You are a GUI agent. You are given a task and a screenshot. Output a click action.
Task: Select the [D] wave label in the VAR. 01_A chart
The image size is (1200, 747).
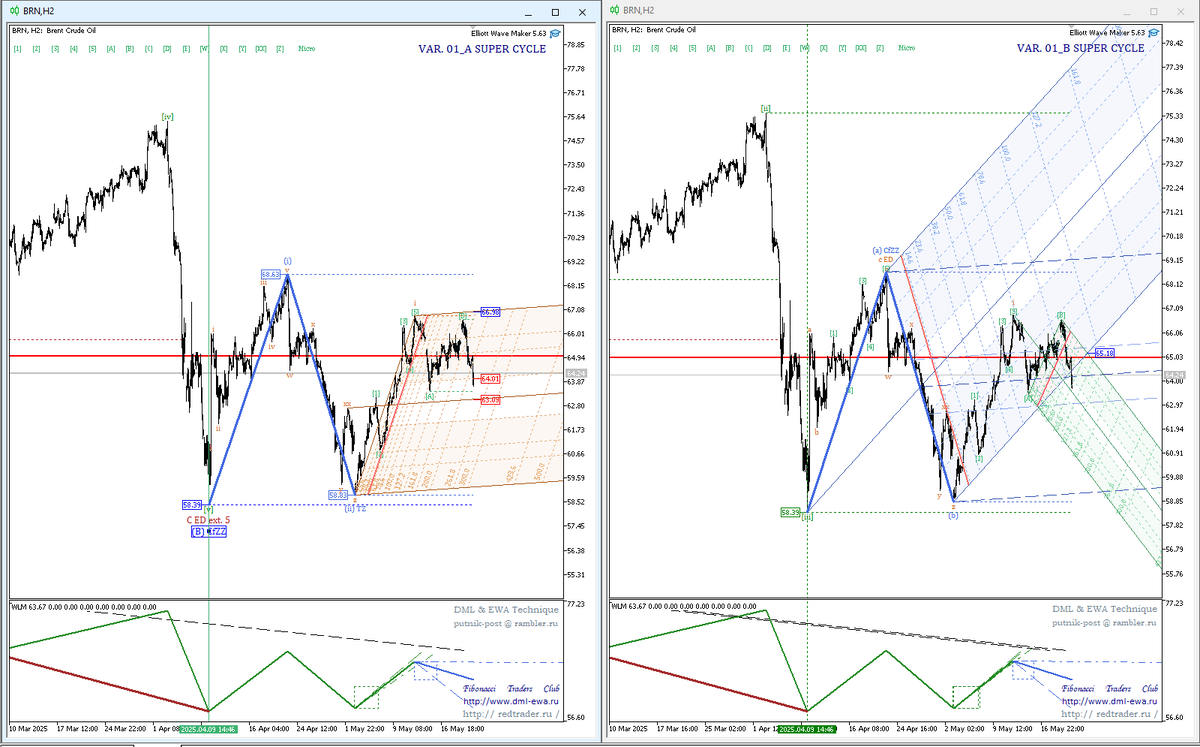point(167,48)
